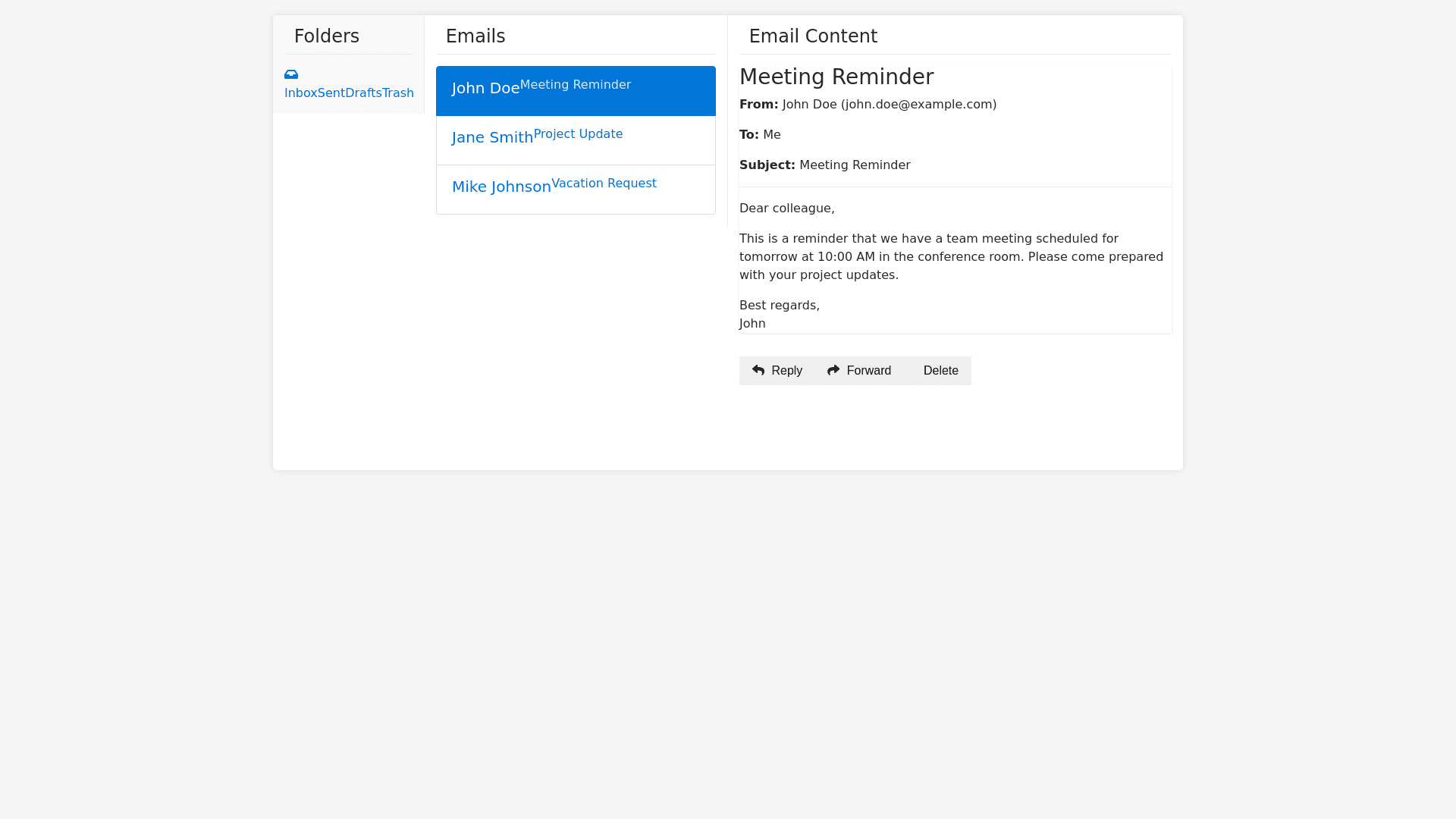
Task: Click john.doe@example.com sender address
Action: click(918, 105)
